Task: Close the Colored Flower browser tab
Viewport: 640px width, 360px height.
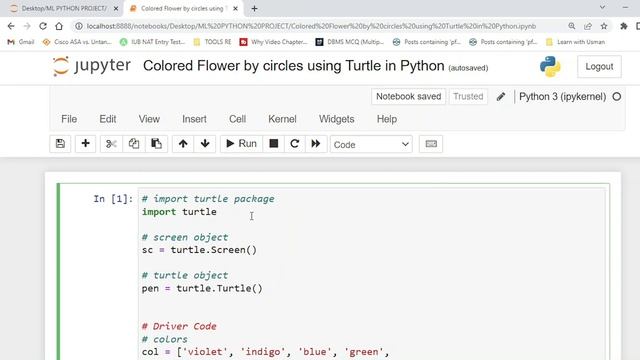Action: click(x=235, y=9)
